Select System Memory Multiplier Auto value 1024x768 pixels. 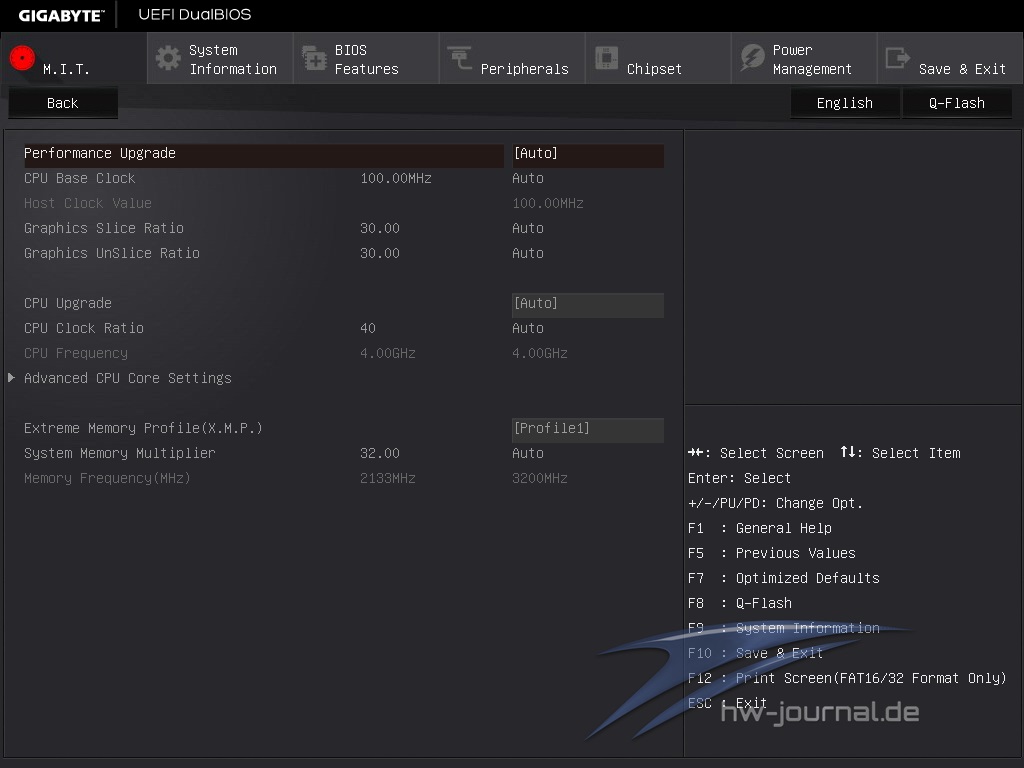tap(528, 453)
